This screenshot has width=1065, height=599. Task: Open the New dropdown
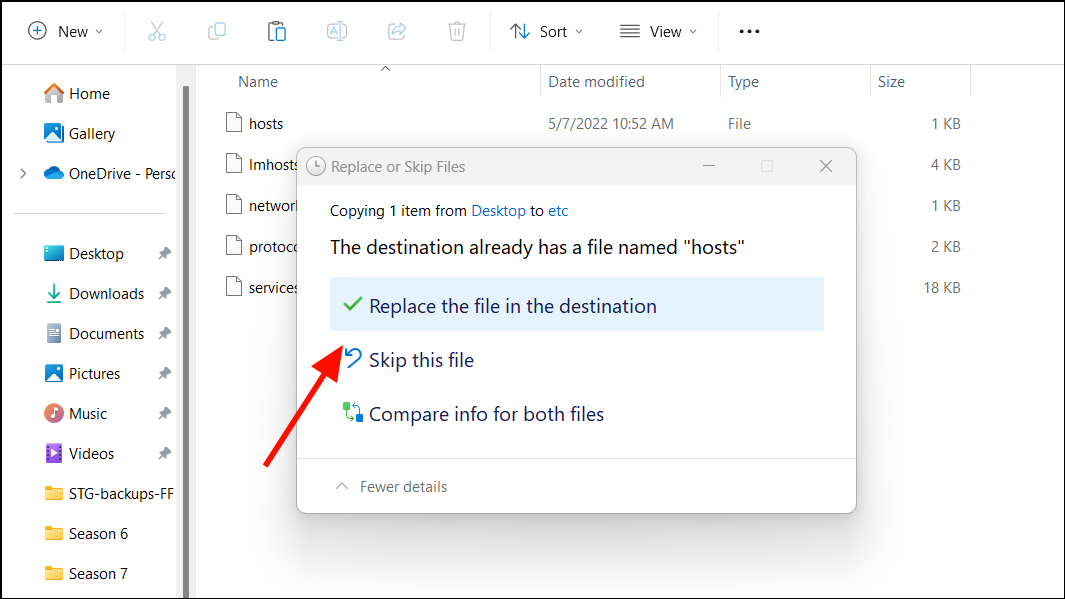(x=66, y=31)
